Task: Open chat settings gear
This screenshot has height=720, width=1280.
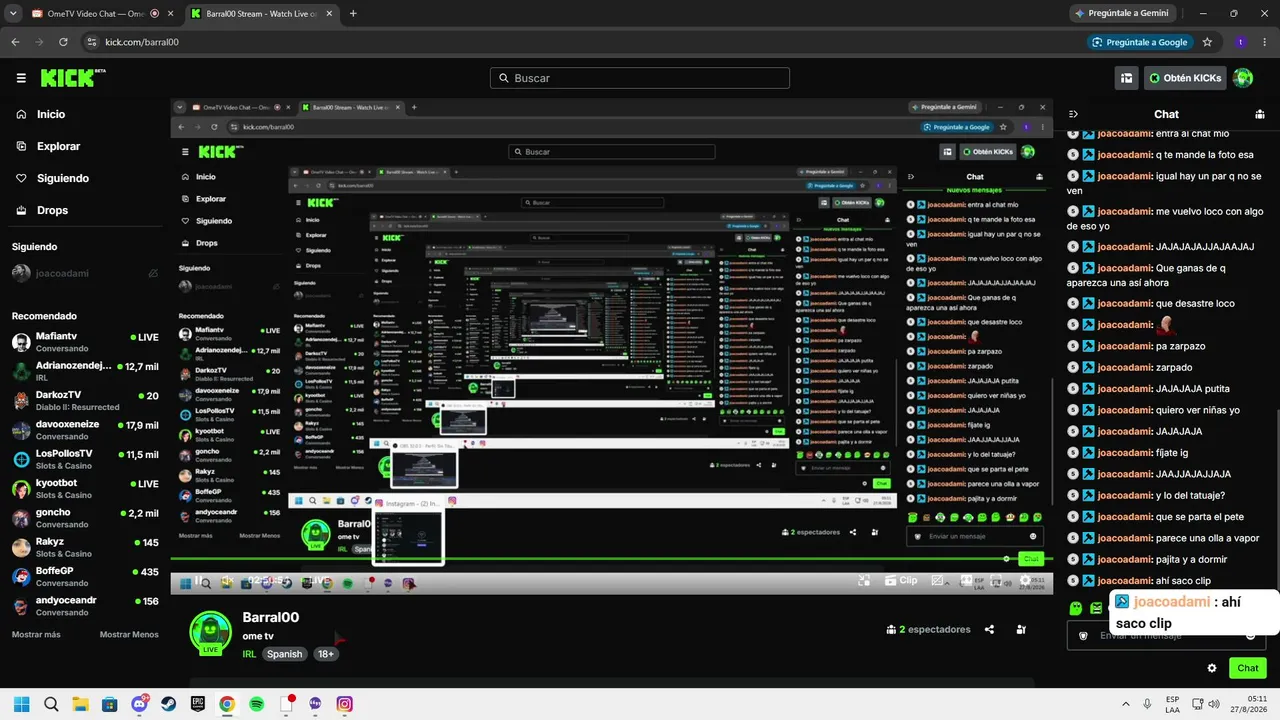Action: (1212, 668)
